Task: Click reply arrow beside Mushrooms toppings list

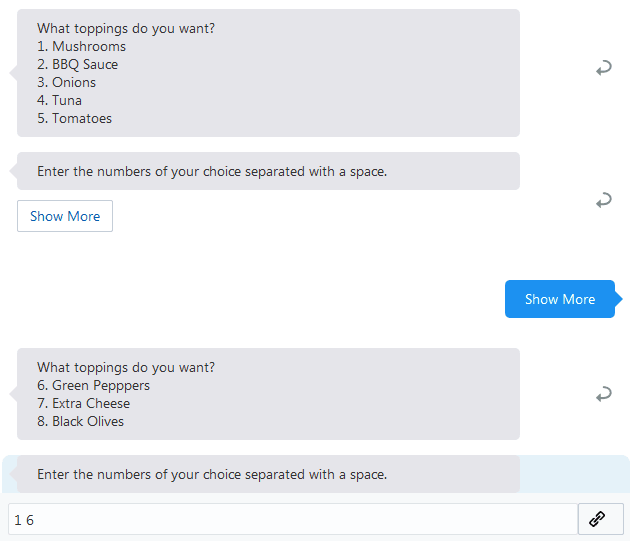Action: click(x=603, y=68)
